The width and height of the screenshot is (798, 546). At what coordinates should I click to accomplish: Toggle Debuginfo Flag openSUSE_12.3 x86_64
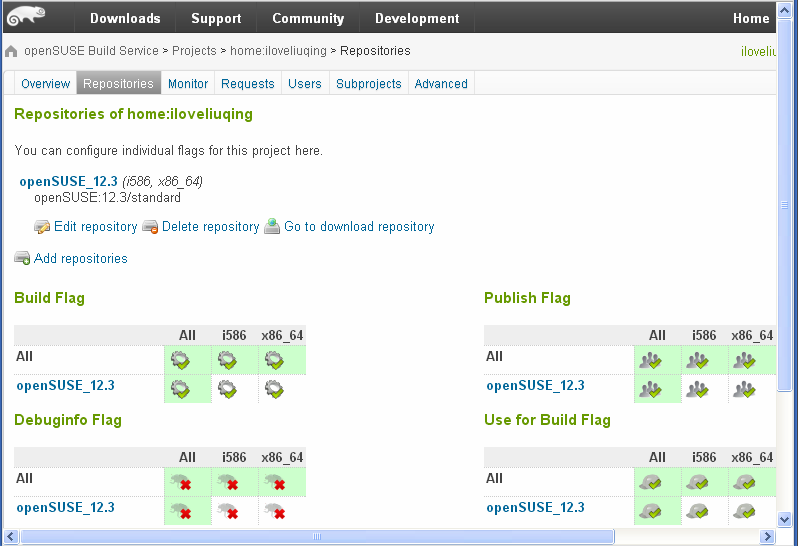pyautogui.click(x=275, y=511)
